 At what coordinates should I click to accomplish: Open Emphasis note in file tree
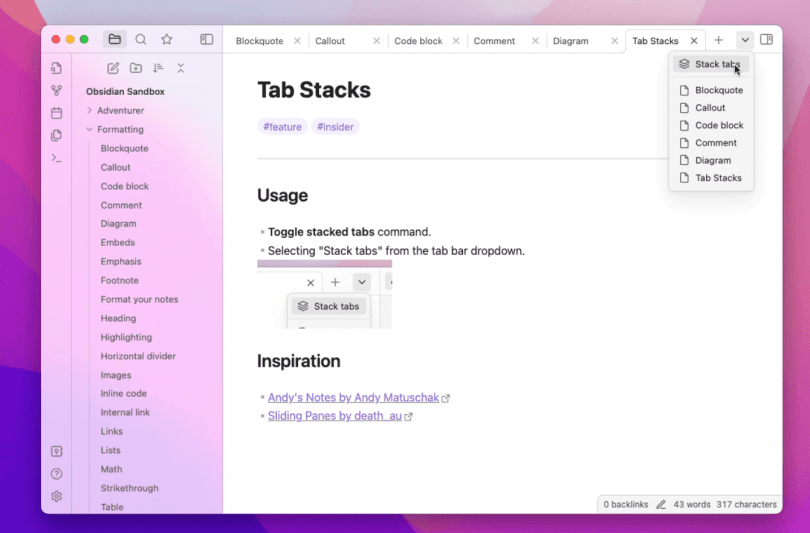pyautogui.click(x=121, y=262)
